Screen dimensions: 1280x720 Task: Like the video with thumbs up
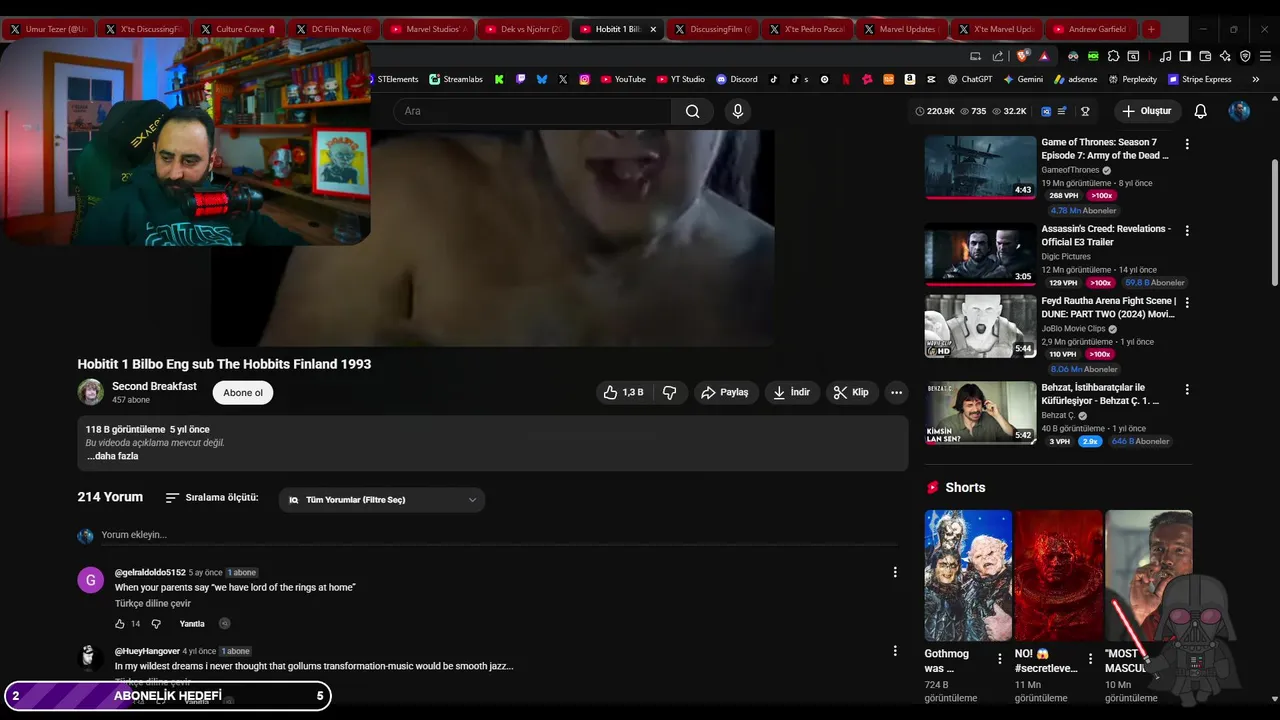[623, 393]
